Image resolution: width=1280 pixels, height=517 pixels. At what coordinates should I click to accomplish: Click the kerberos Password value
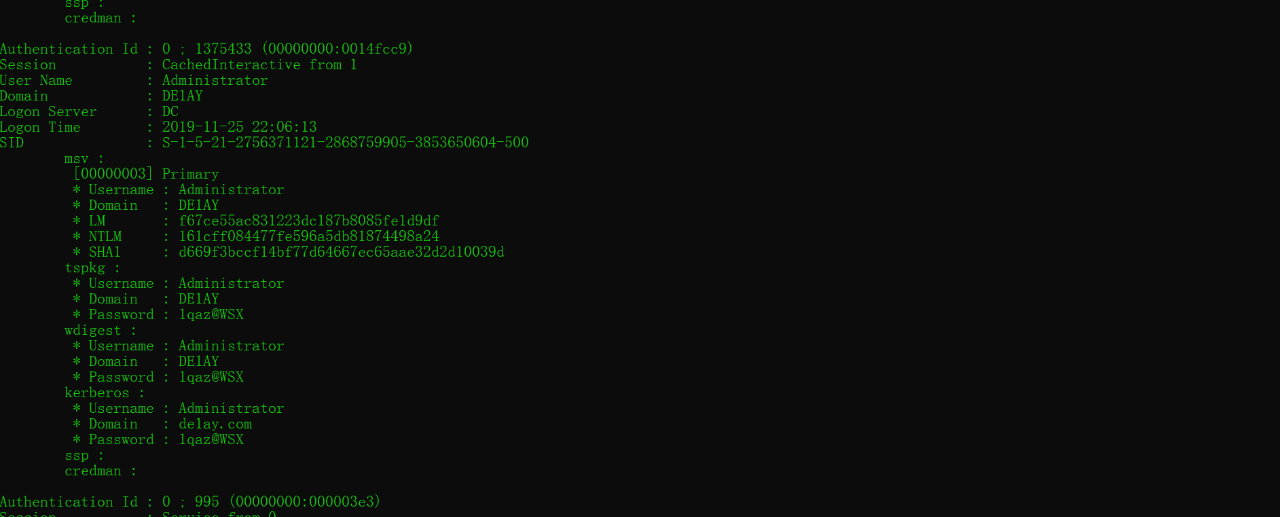[211, 440]
